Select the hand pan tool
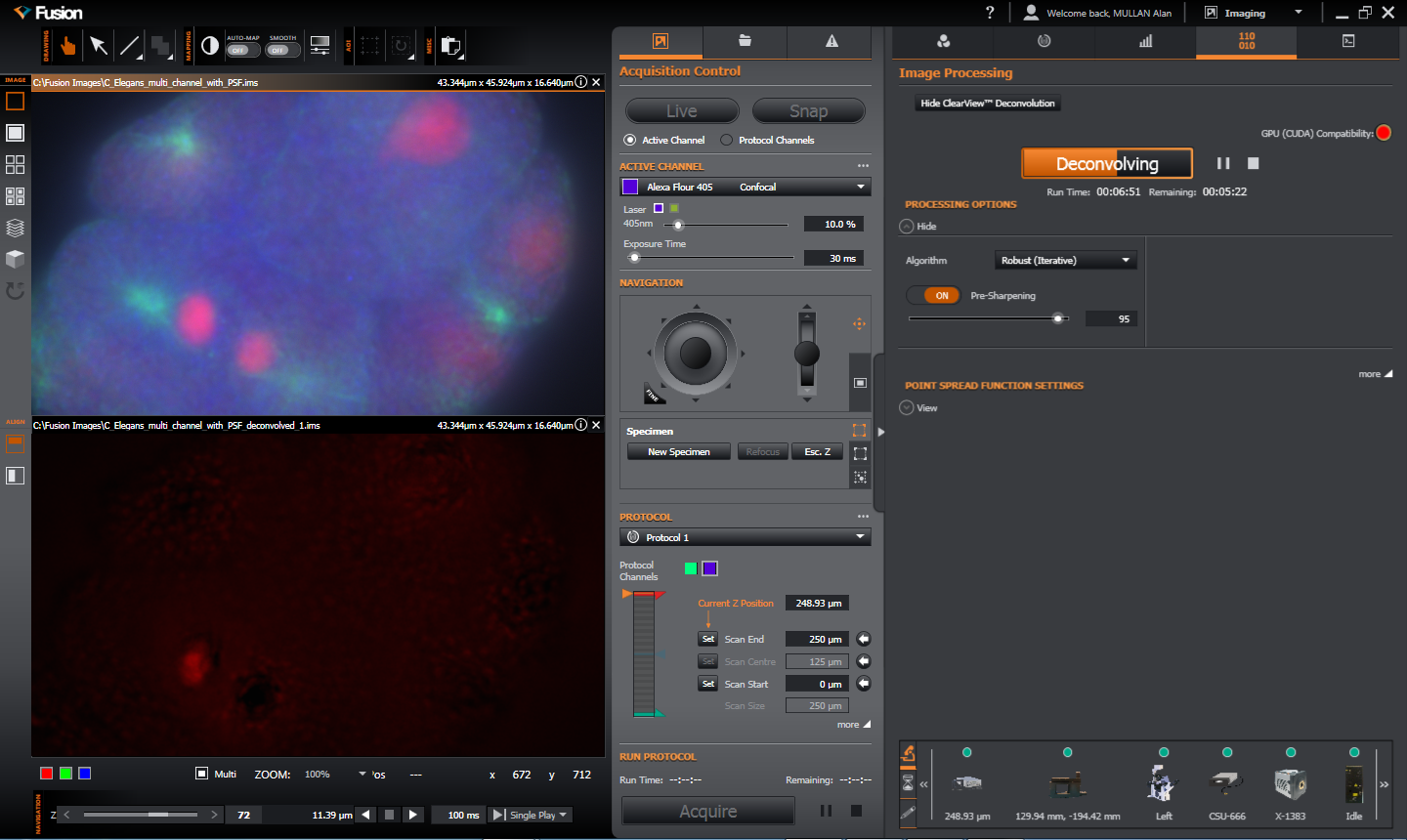1407x840 pixels. point(67,46)
